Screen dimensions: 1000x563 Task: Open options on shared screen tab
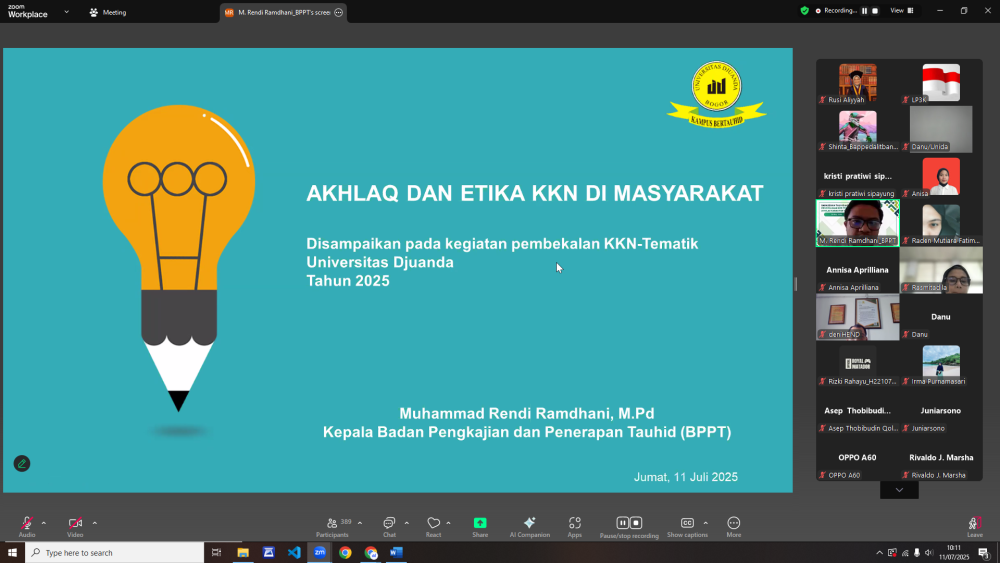point(339,12)
